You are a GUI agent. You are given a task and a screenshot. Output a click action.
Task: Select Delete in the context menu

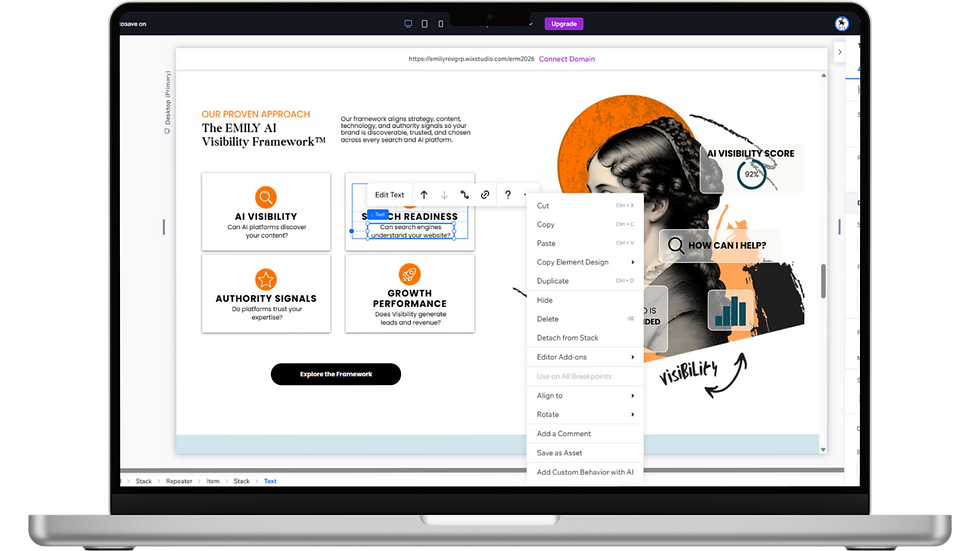click(x=585, y=319)
